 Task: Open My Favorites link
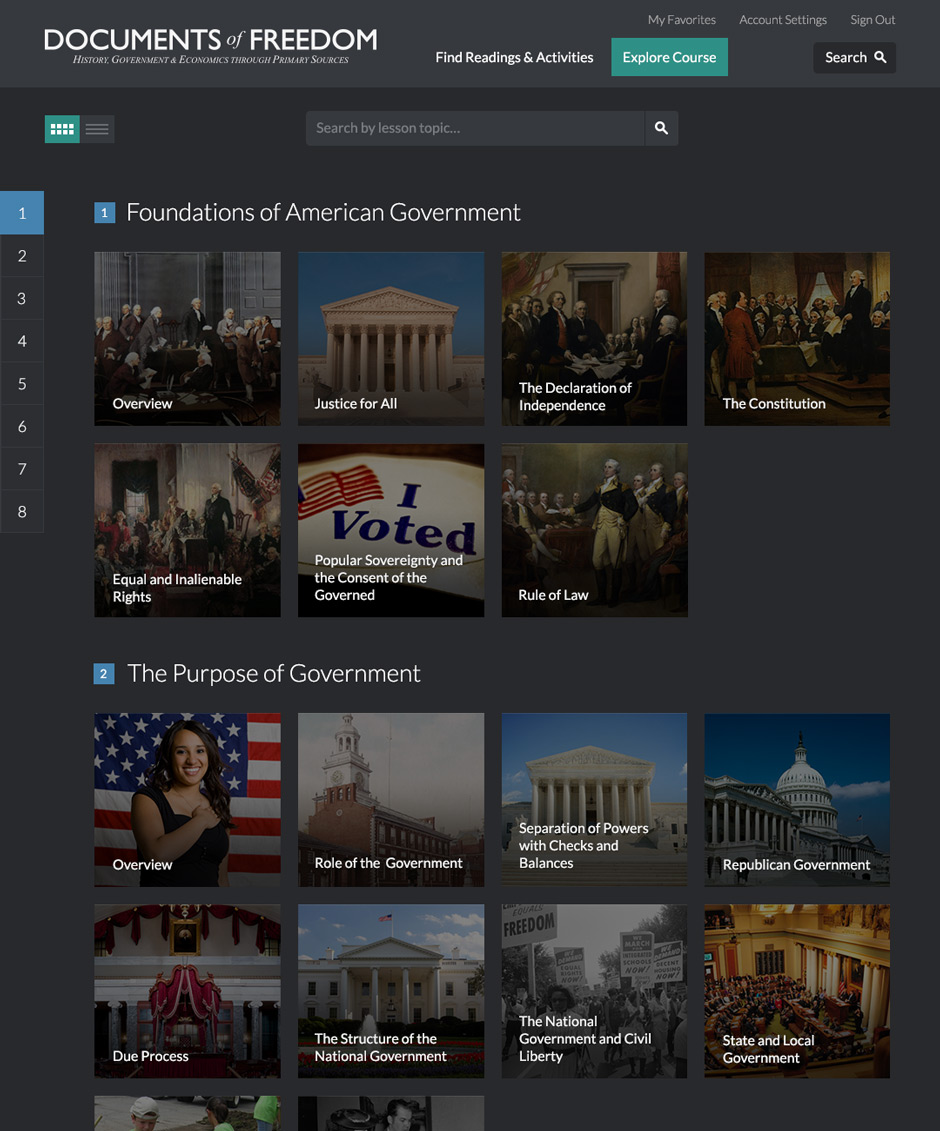point(682,19)
